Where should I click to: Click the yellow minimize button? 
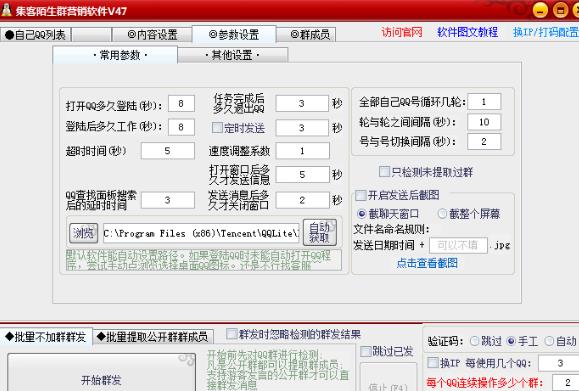[540, 10]
